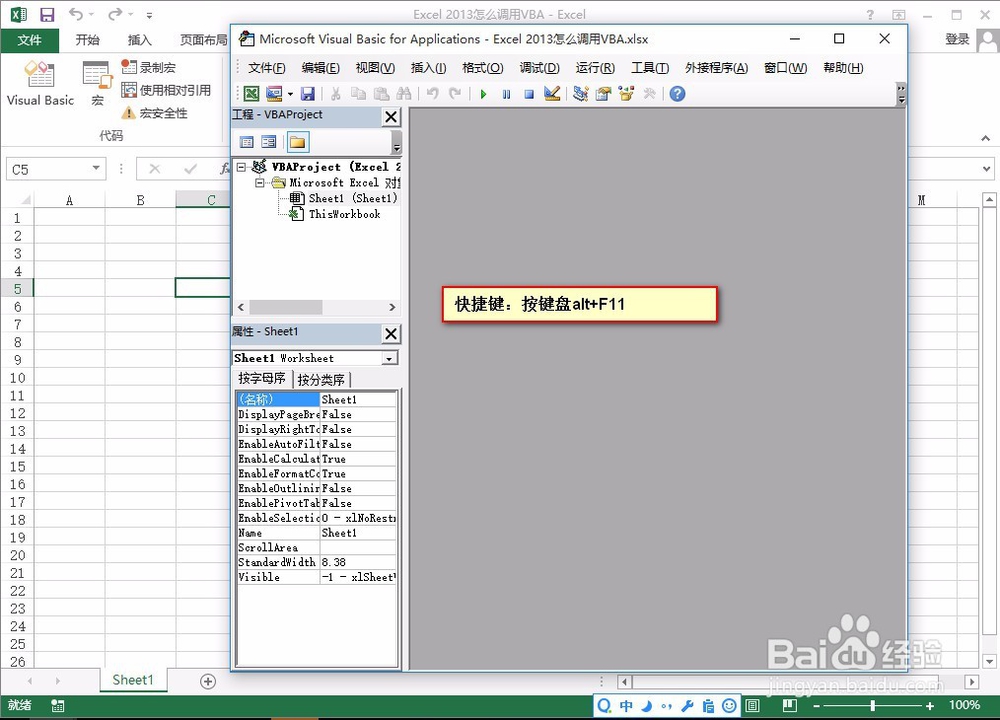Open VBA 视图(V) menu

375,68
